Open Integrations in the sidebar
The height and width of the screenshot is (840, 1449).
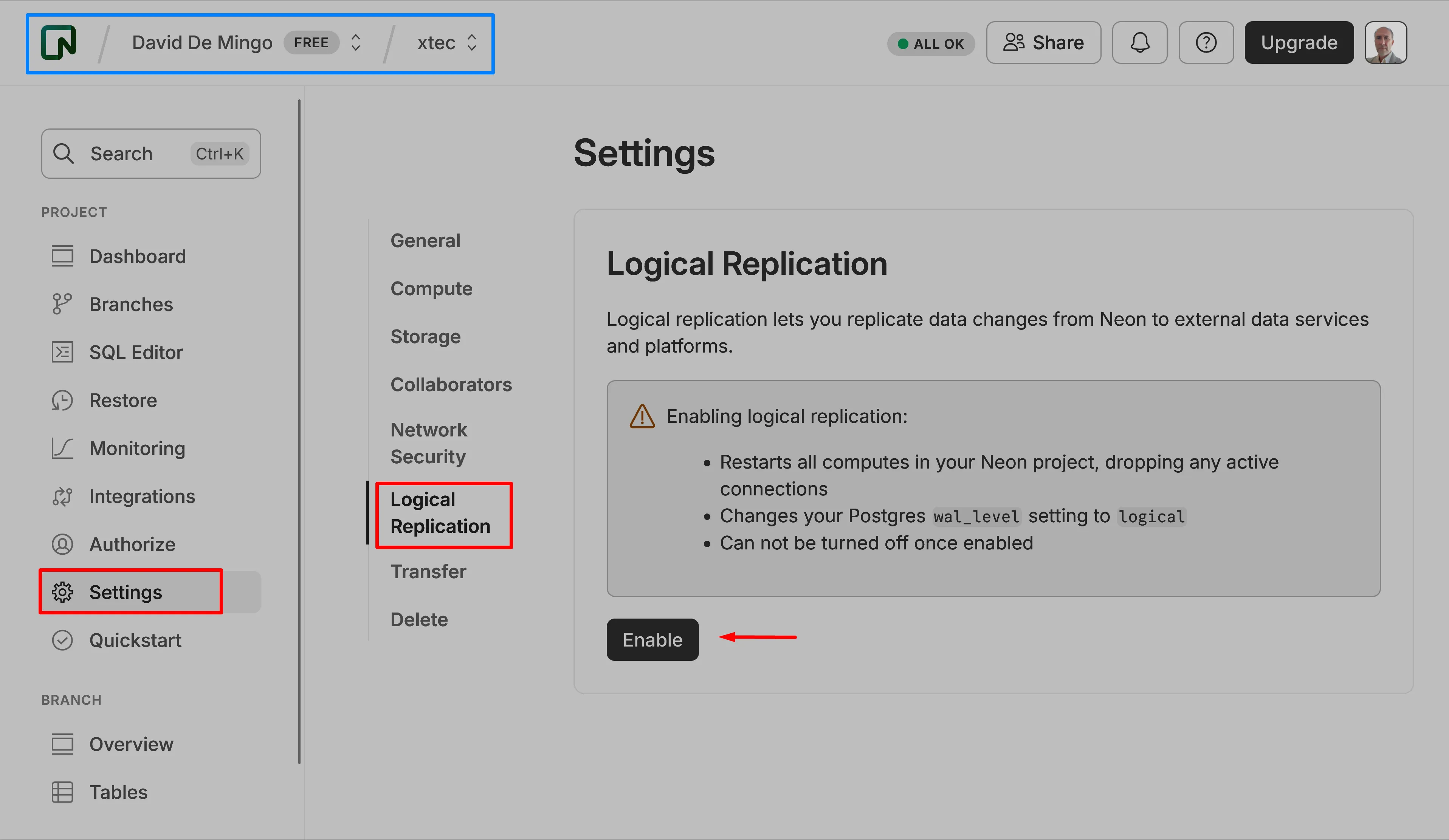click(x=142, y=497)
